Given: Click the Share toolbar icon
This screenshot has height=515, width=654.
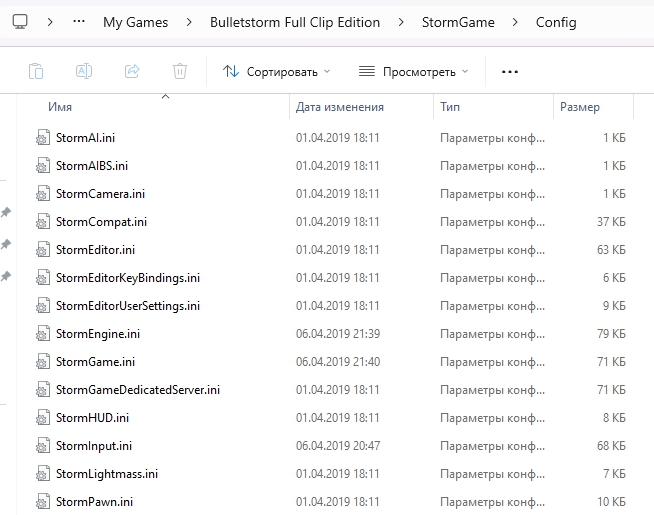Looking at the screenshot, I should click(x=132, y=71).
